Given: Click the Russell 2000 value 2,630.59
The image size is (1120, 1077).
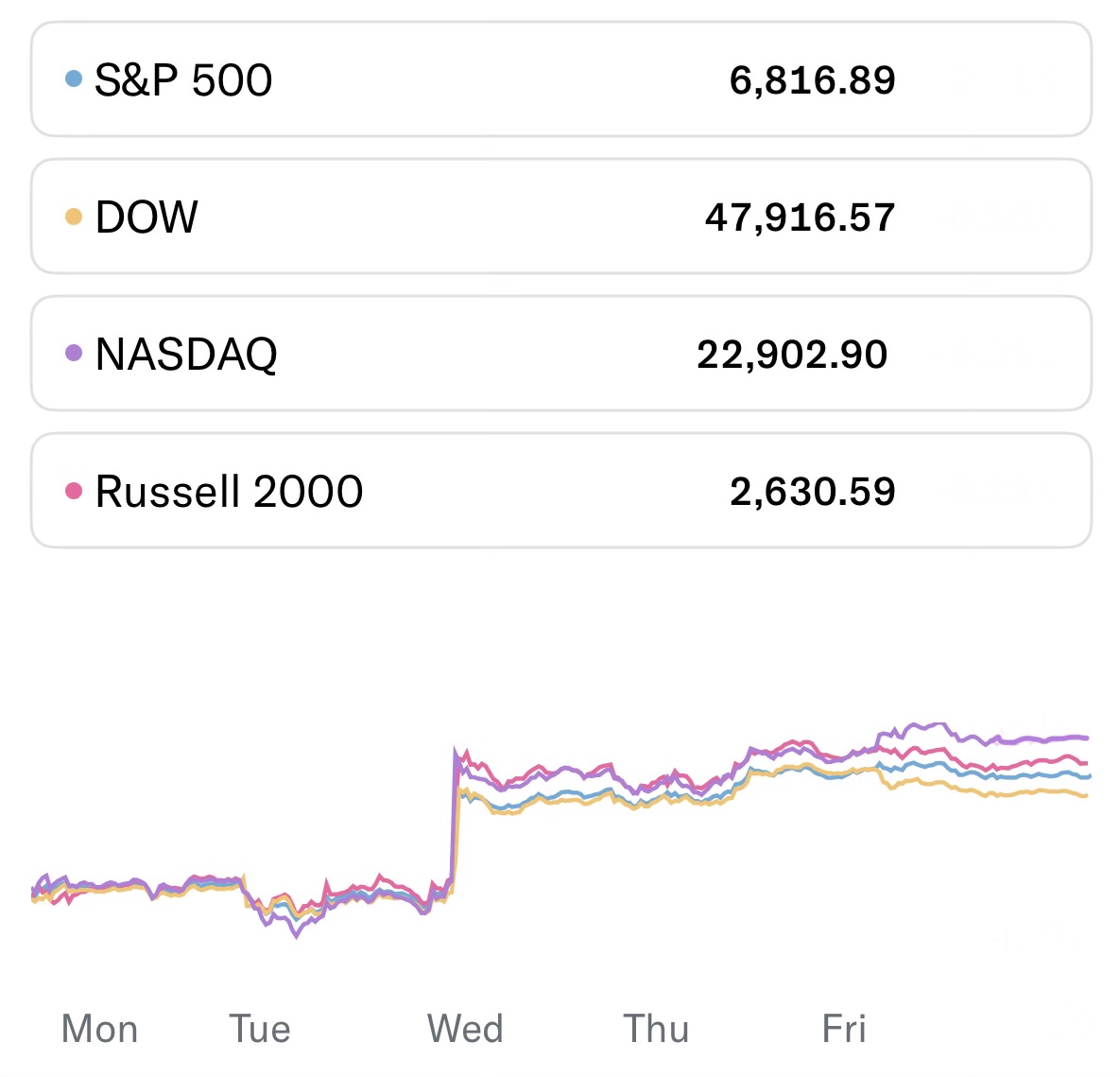Looking at the screenshot, I should point(812,492).
